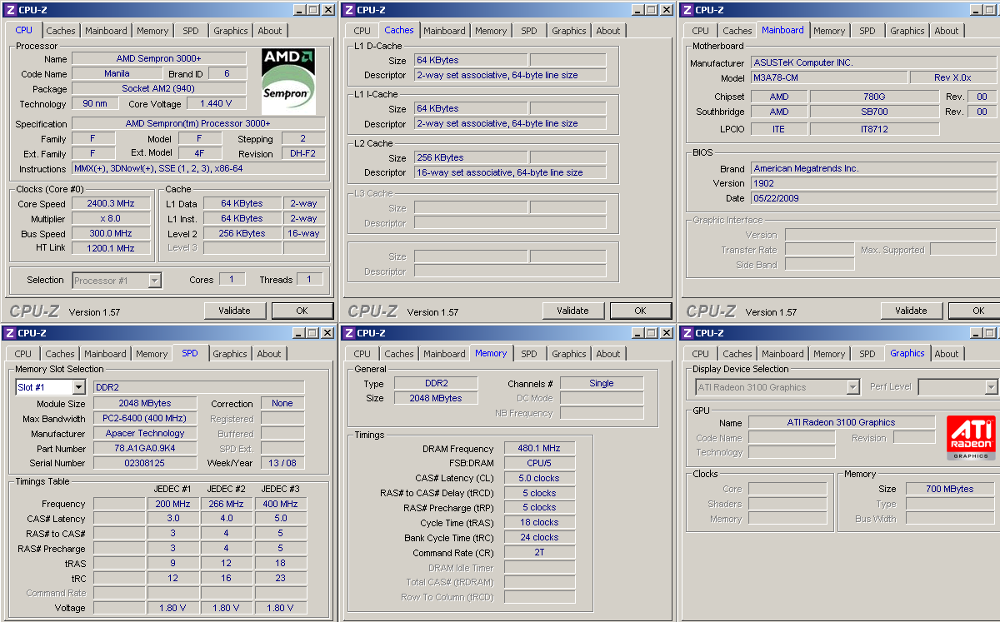
Task: Select CPU tab in ATI Radeon GPU window
Action: [700, 353]
